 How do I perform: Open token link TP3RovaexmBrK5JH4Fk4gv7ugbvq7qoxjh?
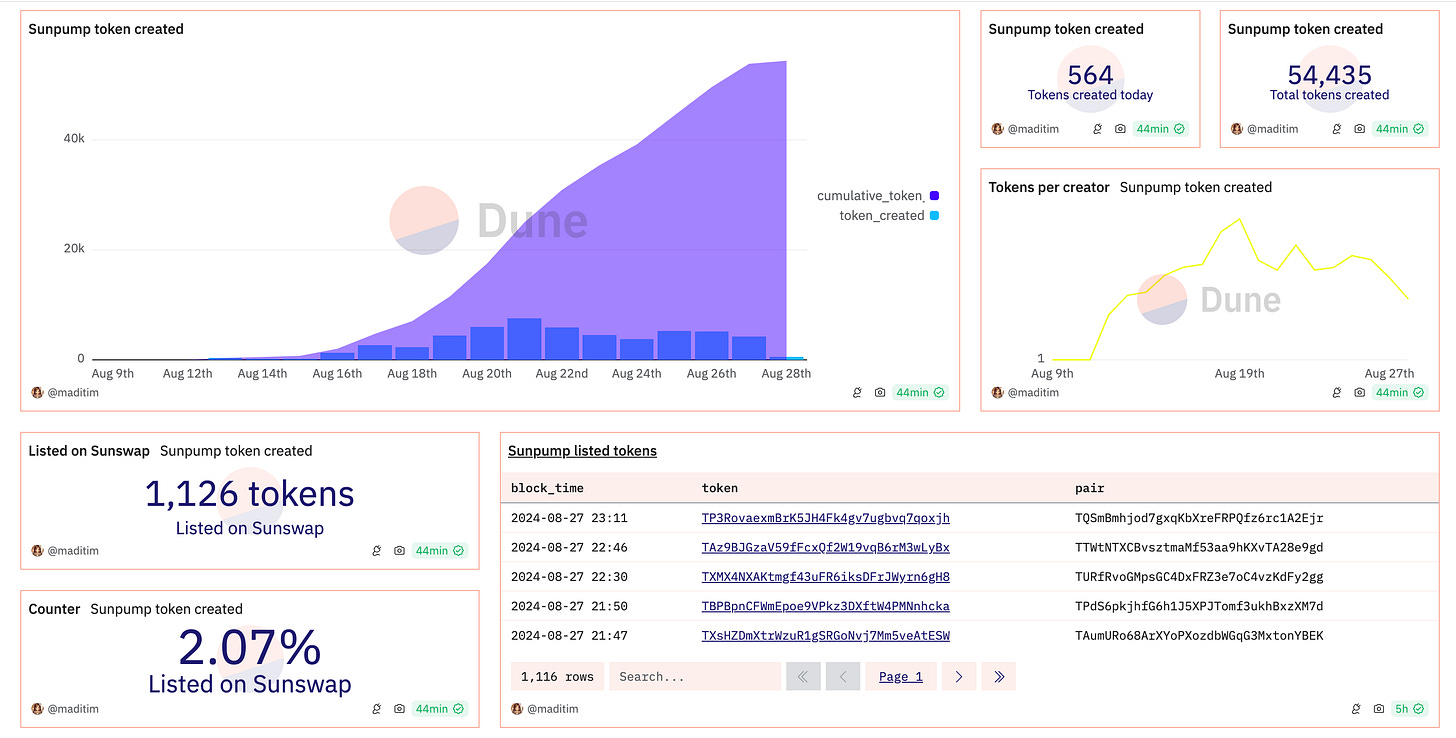[826, 518]
